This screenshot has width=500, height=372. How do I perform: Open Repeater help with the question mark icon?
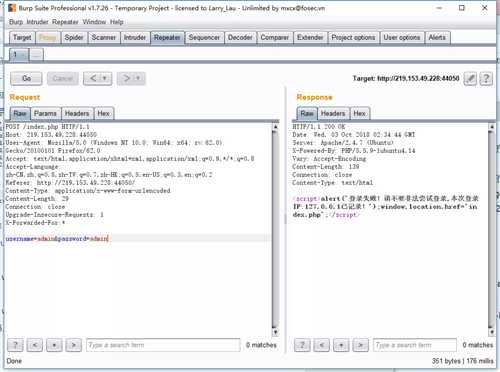[x=486, y=79]
